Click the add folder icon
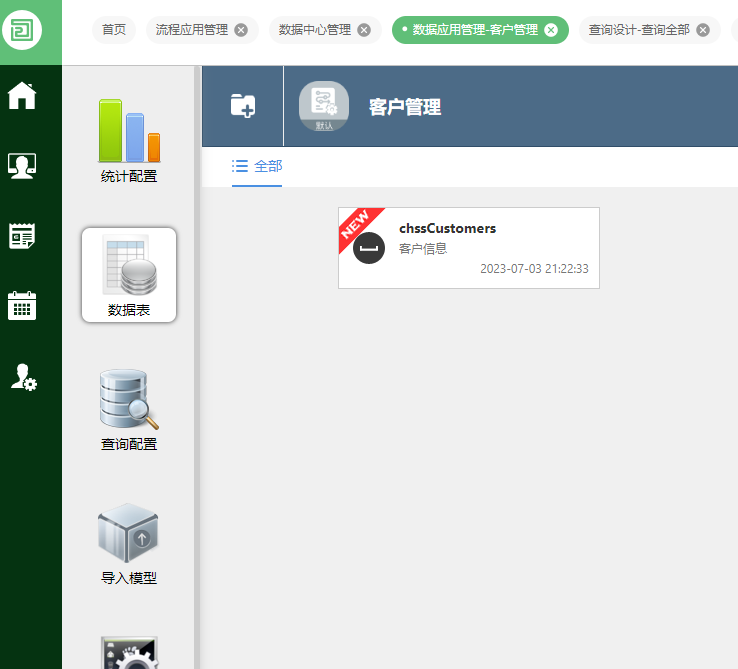This screenshot has width=738, height=669. (243, 105)
